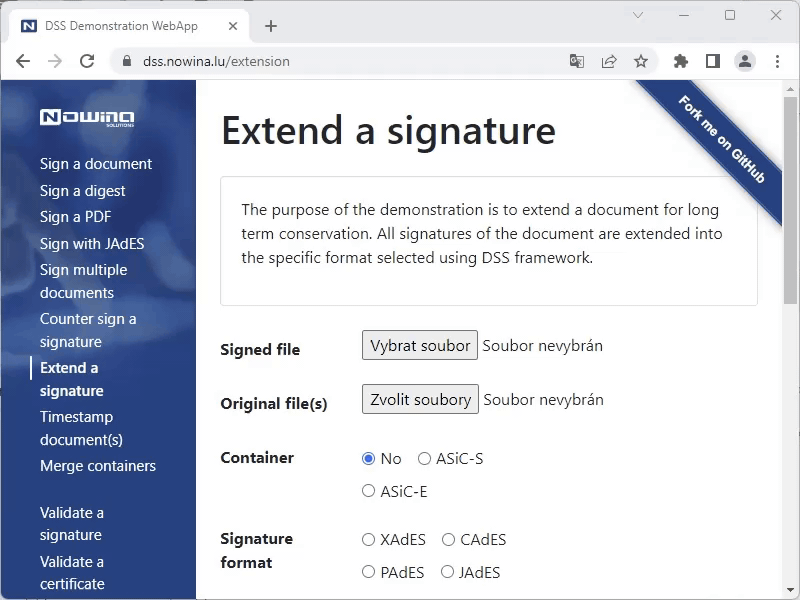Select the ASiC-E container radio button

tap(369, 491)
